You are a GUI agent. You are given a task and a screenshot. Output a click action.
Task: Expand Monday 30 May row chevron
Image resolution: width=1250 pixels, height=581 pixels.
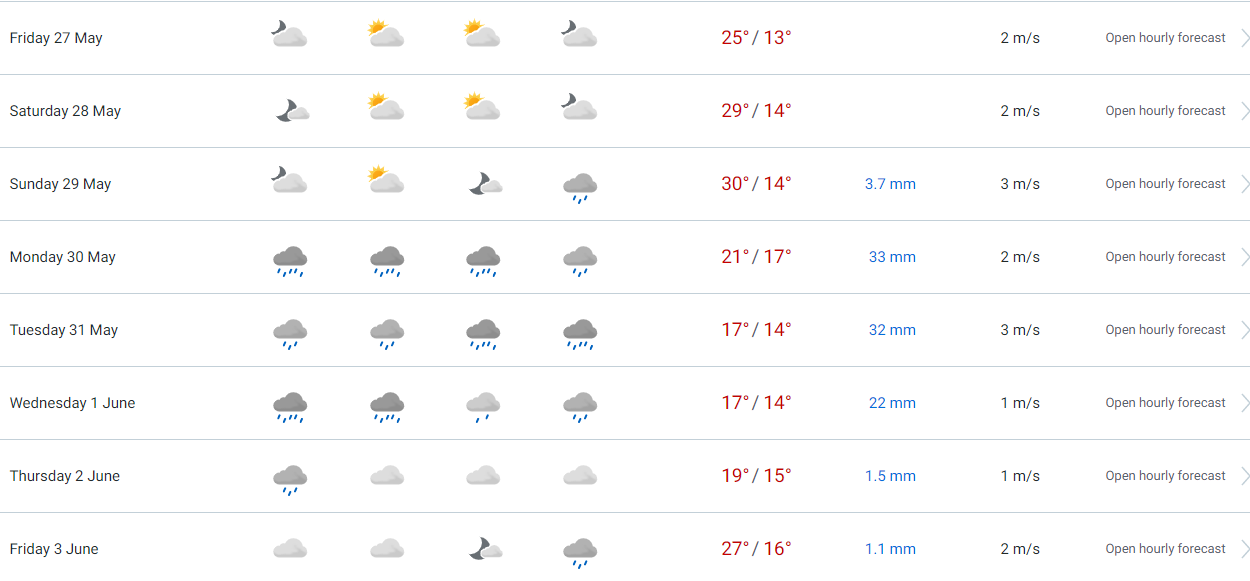(1245, 257)
